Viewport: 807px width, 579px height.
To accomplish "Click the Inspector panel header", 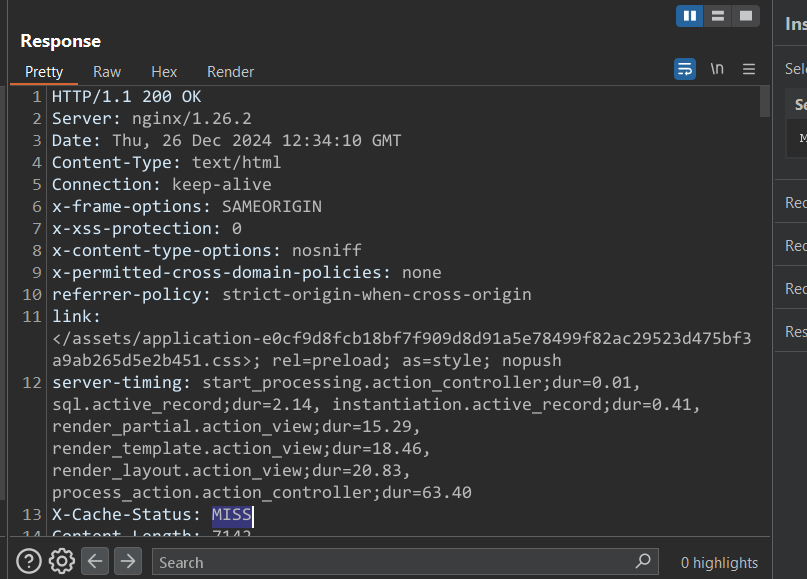I will [x=795, y=24].
